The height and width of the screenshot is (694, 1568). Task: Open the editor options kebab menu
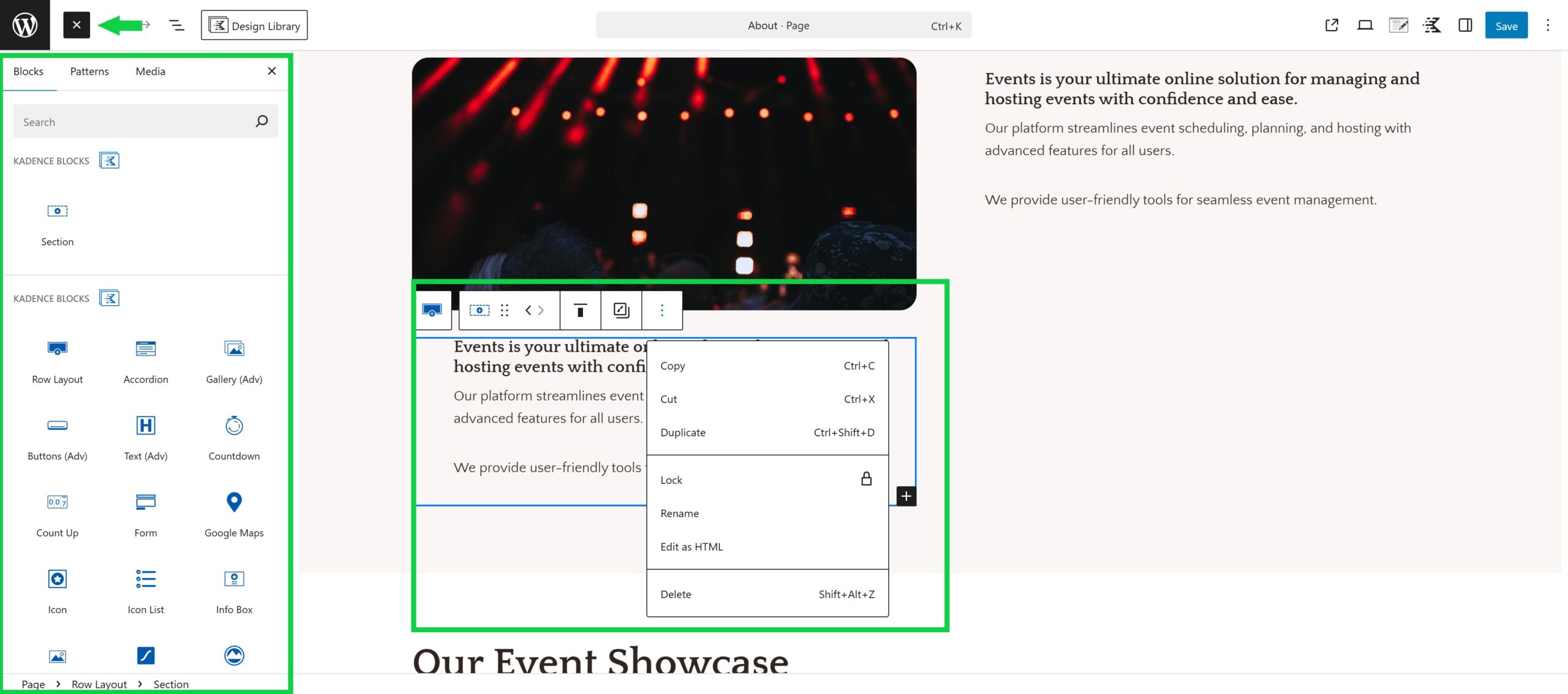[1548, 25]
